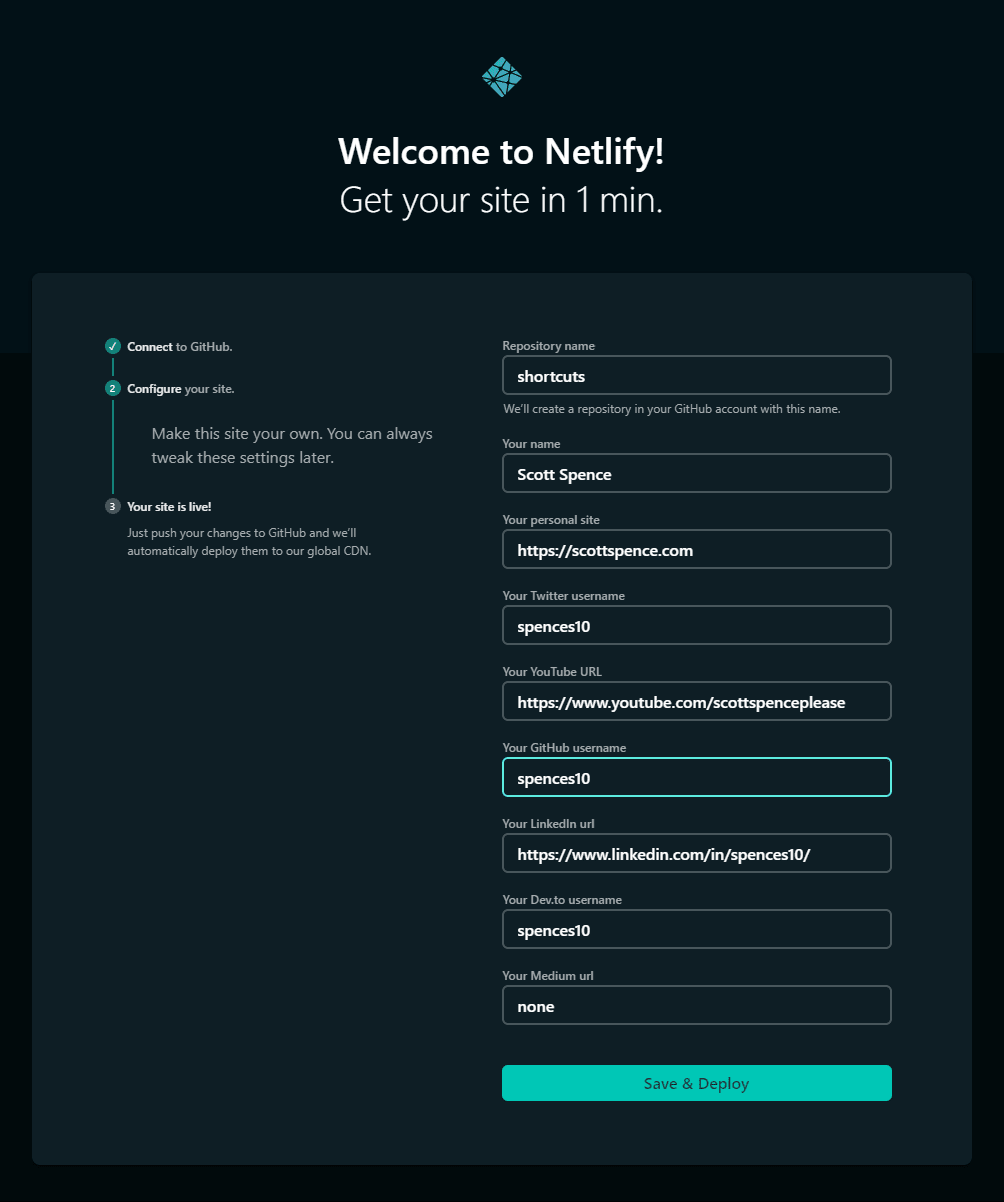Select the step 2 circle icon
This screenshot has width=1004, height=1202.
112,388
